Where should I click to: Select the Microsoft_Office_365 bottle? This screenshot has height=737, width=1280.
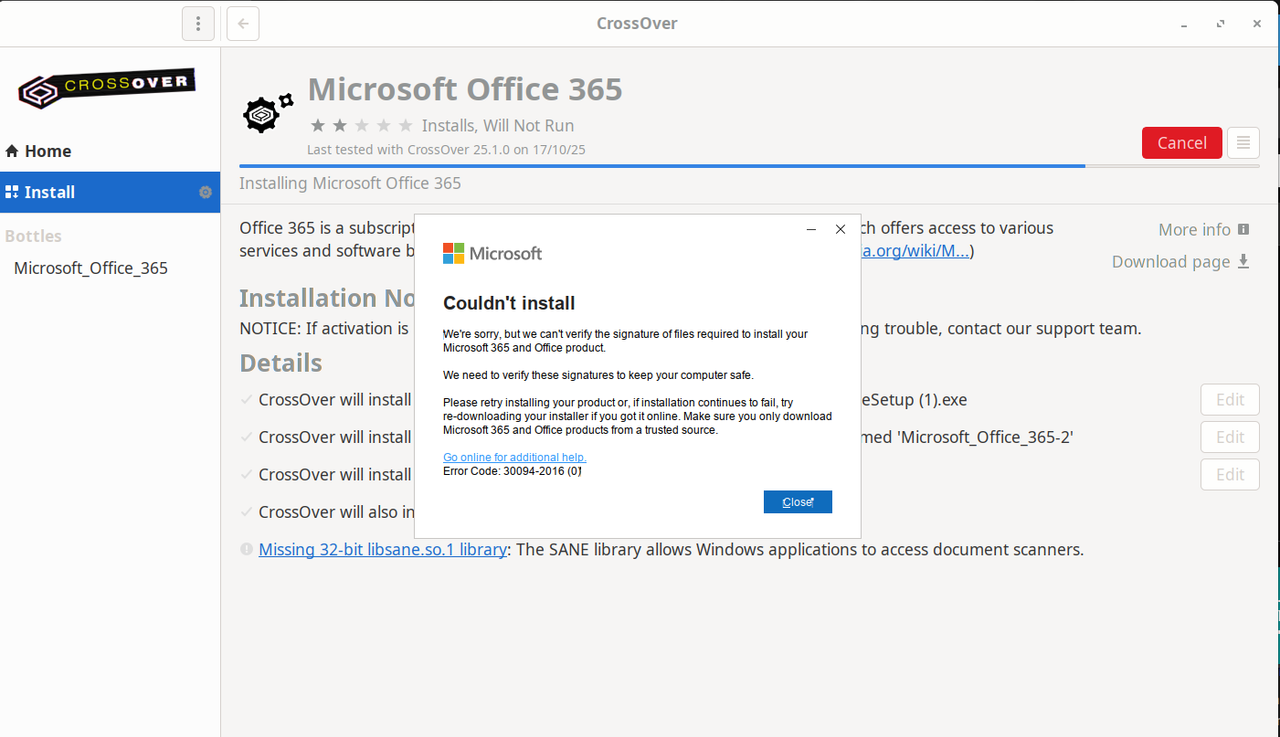91,268
